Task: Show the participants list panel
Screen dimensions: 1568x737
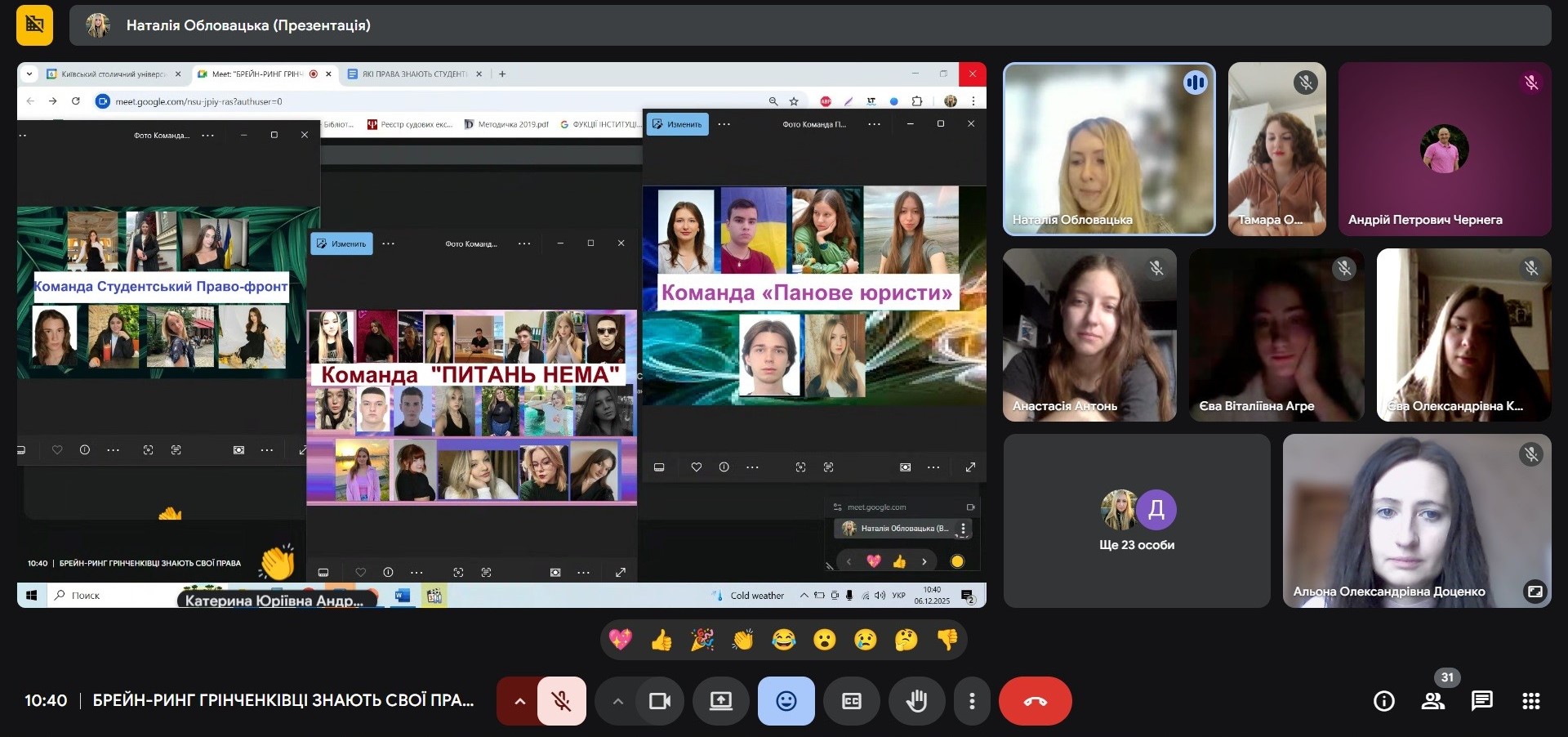Action: (1432, 701)
